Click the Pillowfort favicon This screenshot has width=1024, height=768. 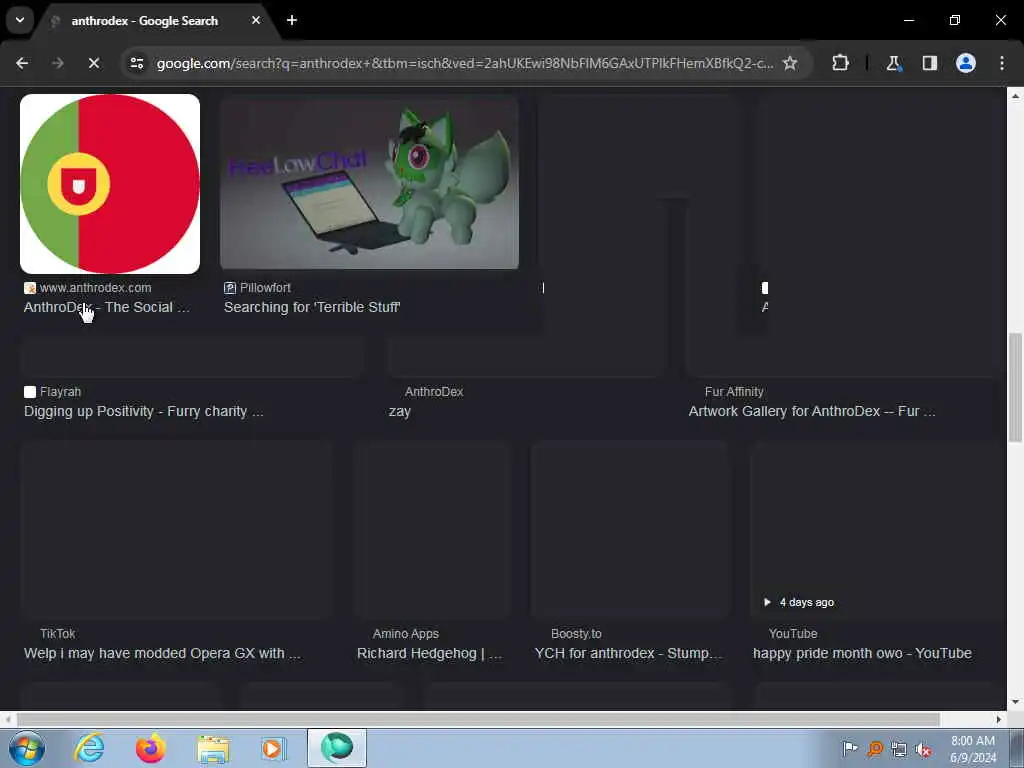[230, 288]
